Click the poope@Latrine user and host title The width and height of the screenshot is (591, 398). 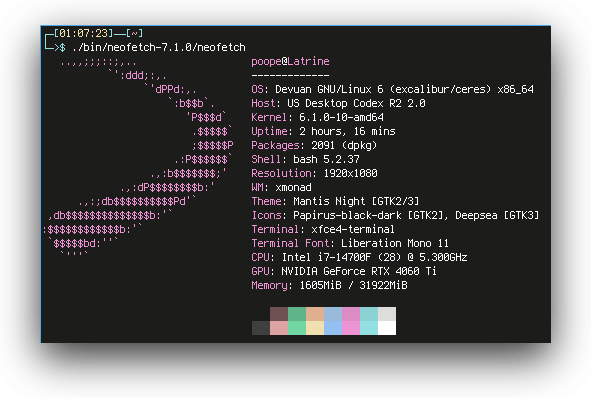point(290,61)
